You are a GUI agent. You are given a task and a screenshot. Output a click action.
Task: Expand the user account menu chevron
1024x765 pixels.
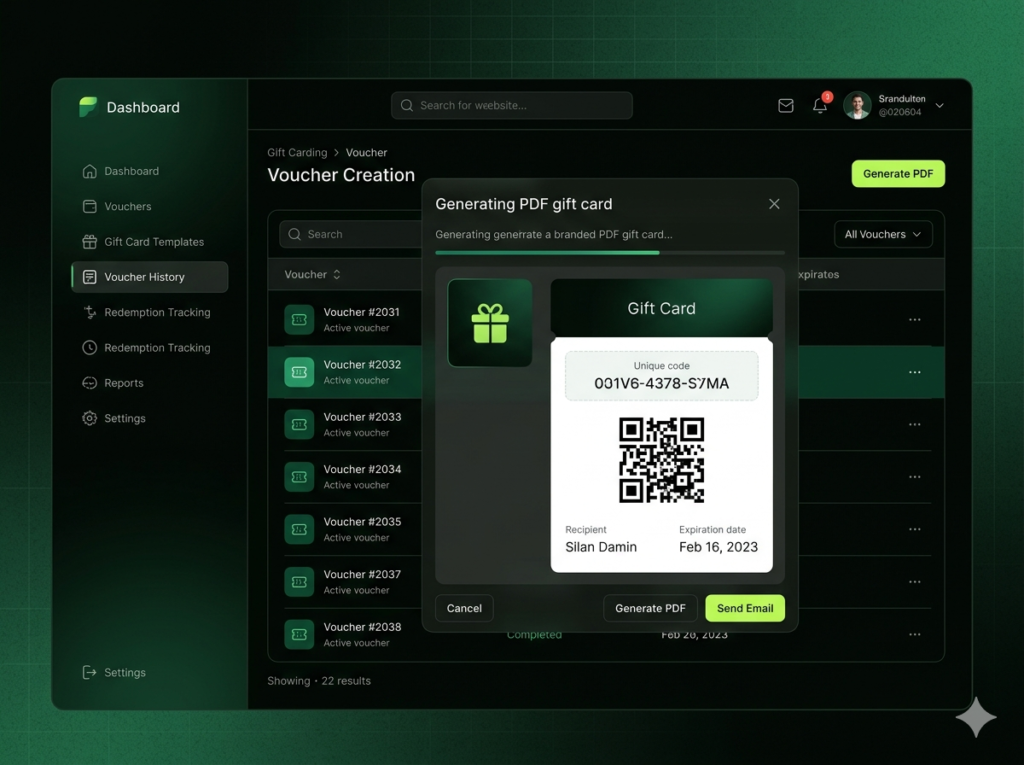pos(940,105)
